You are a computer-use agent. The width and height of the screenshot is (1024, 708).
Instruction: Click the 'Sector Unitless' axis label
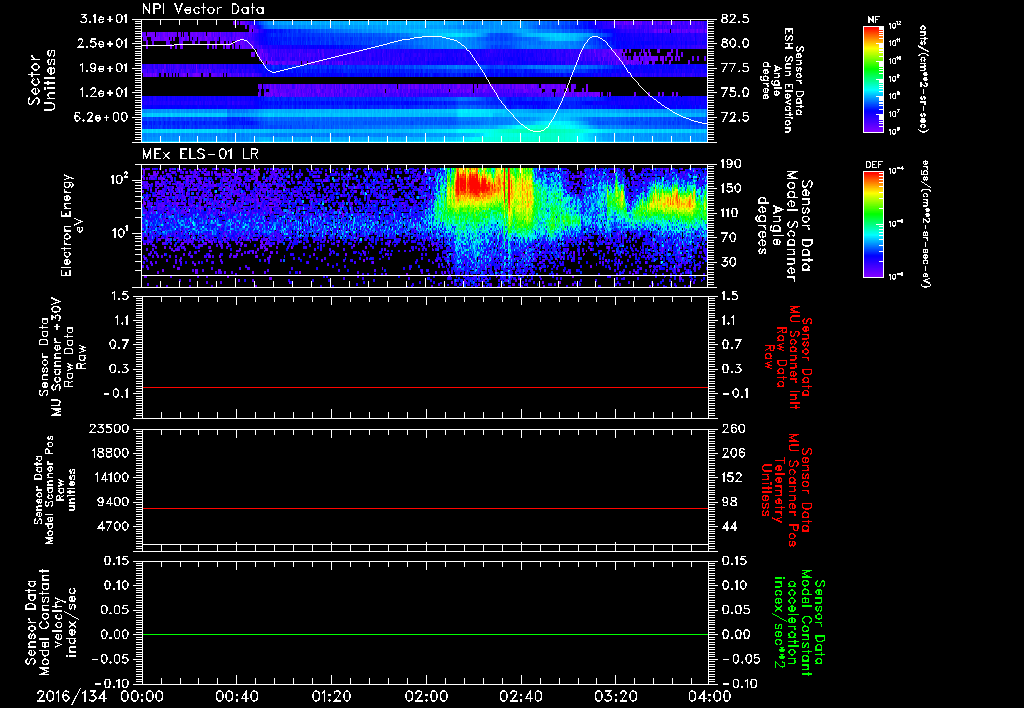pos(42,80)
